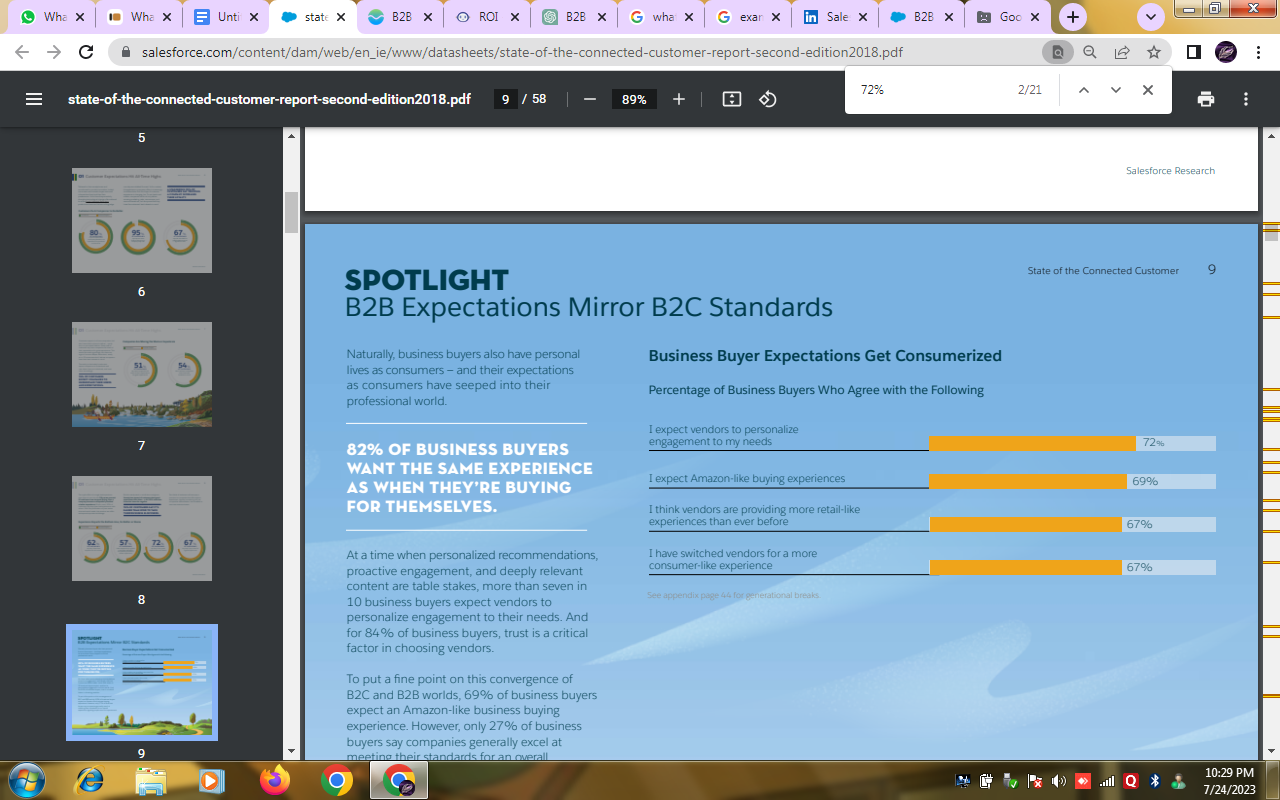Open Windows Explorer folder in taskbar
Viewport: 1280px width, 800px height.
(x=151, y=780)
